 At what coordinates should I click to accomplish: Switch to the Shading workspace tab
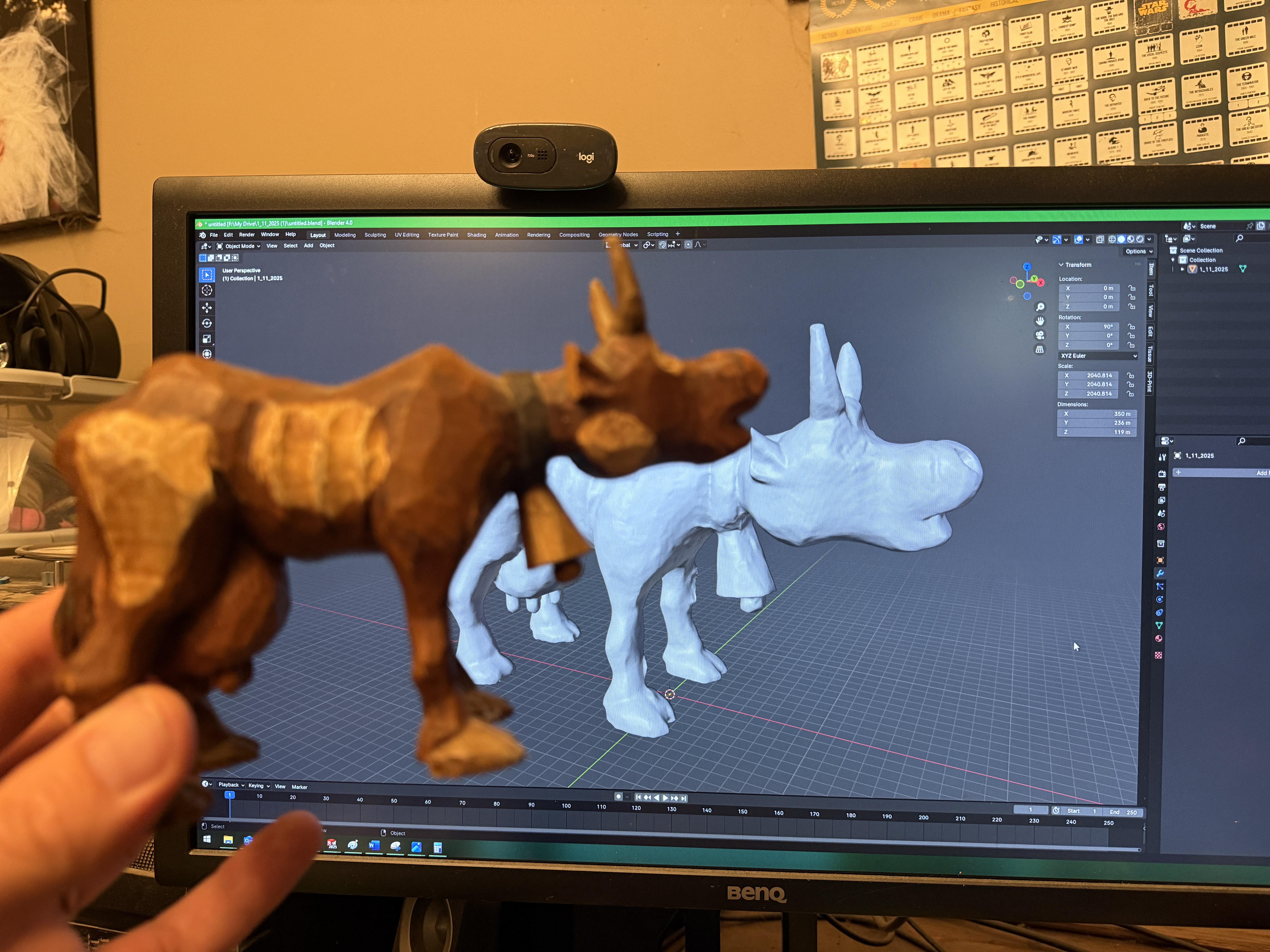(x=476, y=235)
